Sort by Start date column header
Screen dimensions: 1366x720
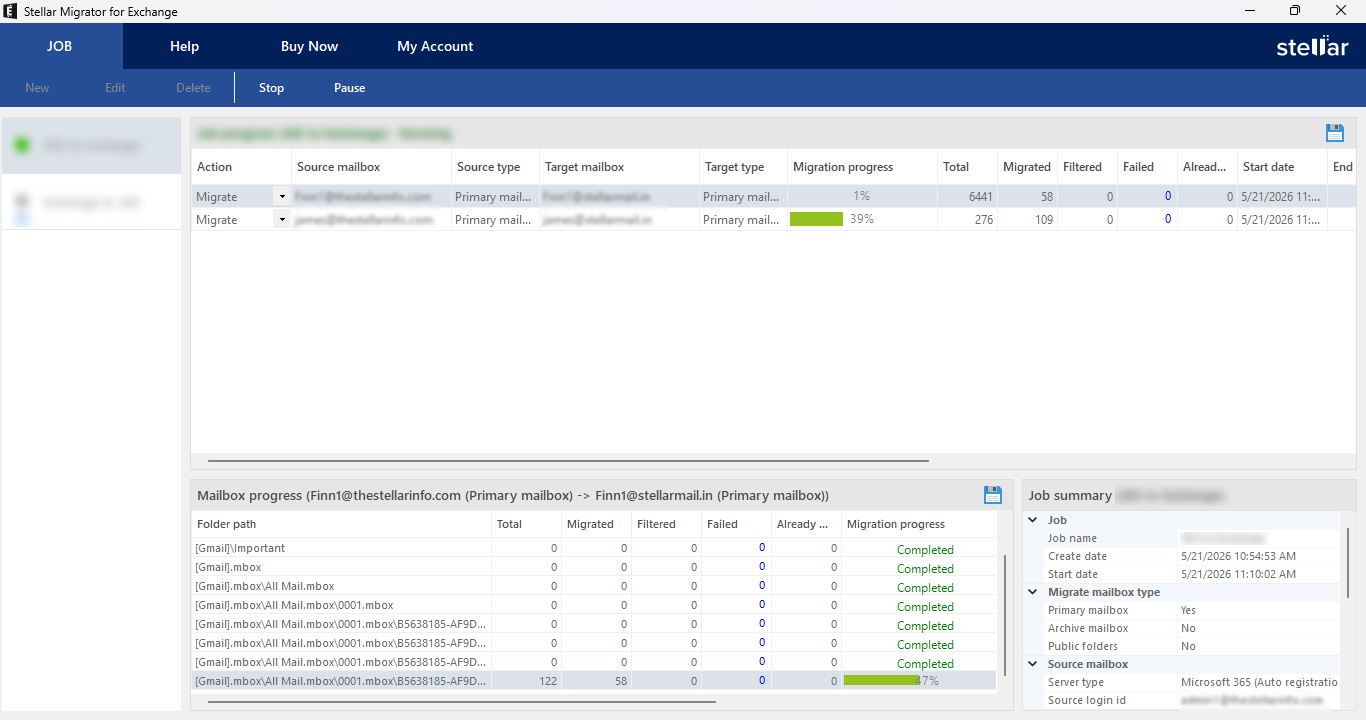pyautogui.click(x=1283, y=167)
